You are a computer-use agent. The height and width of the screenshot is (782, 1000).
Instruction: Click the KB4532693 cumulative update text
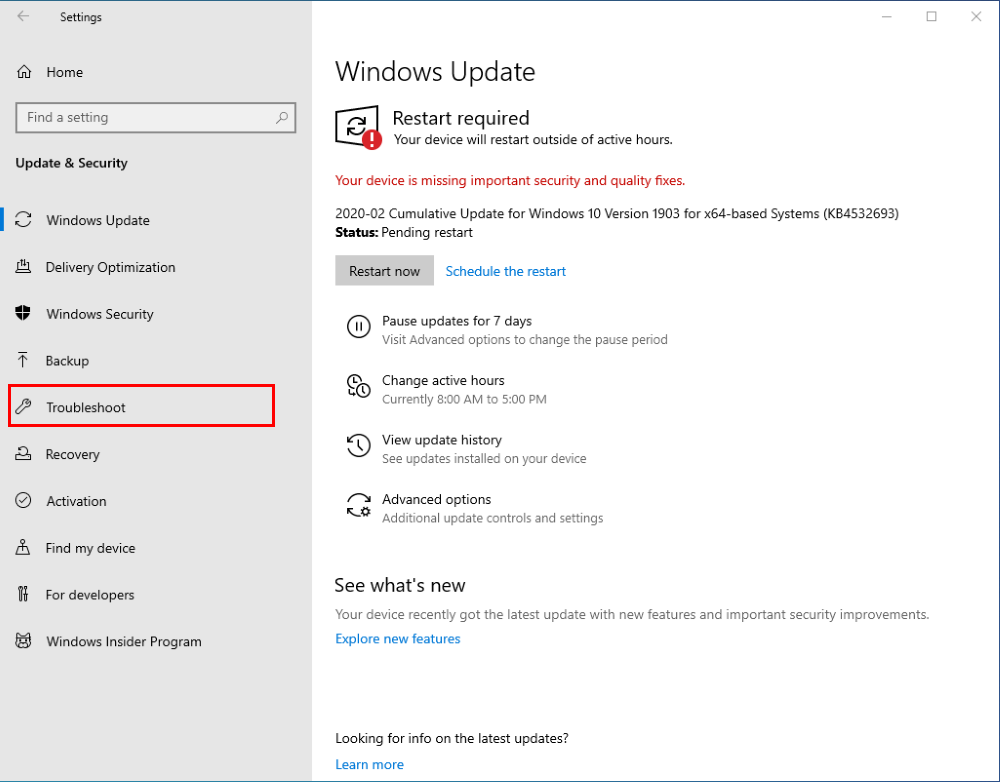pos(617,213)
